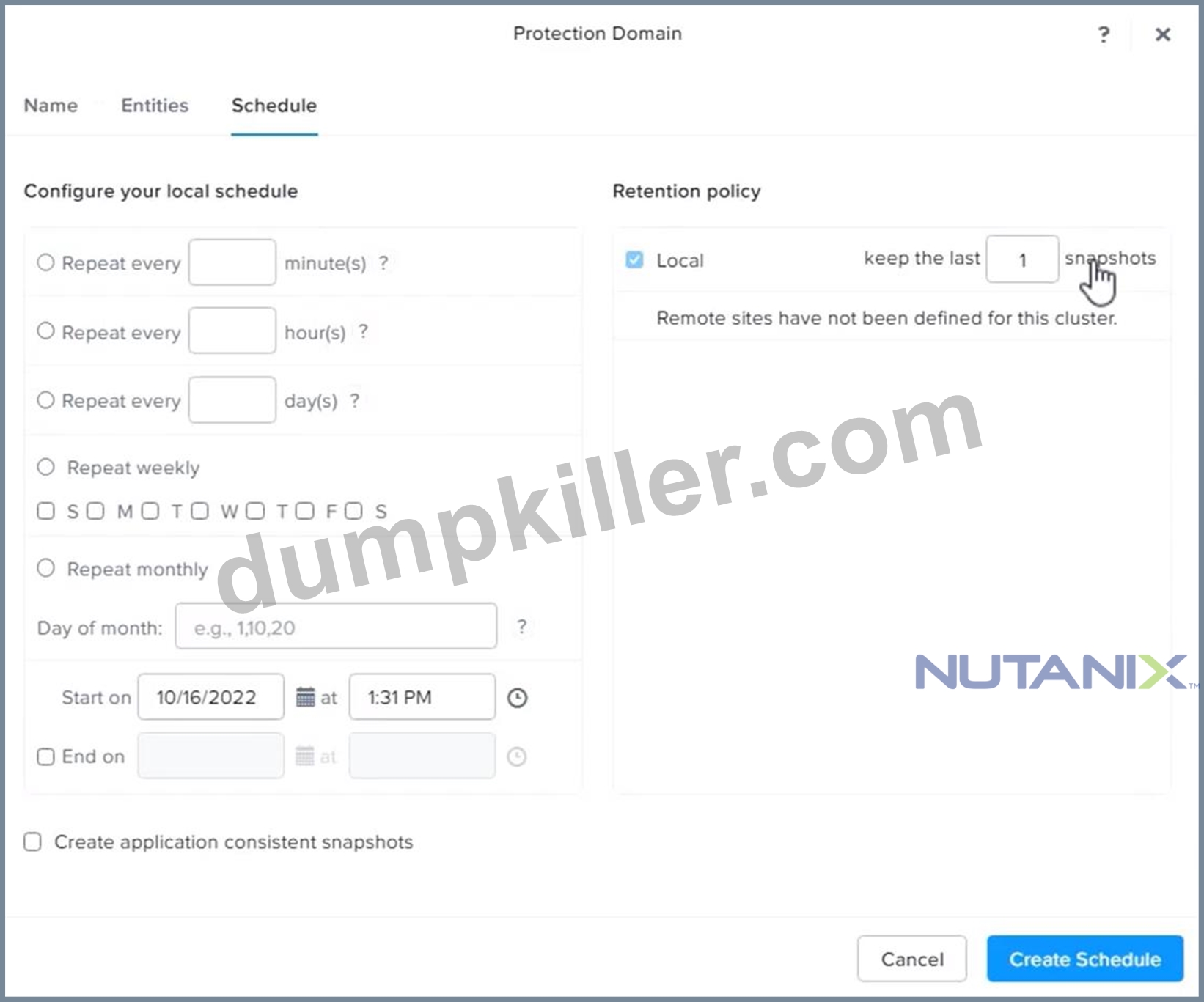The image size is (1204, 1002).
Task: Tick the Monday (M) weekday checkbox
Action: tap(95, 511)
